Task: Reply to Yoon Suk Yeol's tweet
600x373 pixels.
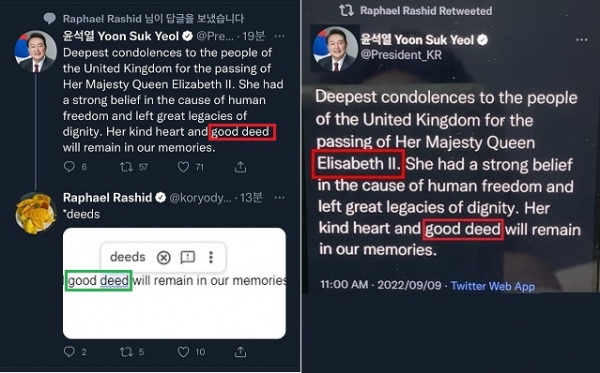Action: point(69,167)
